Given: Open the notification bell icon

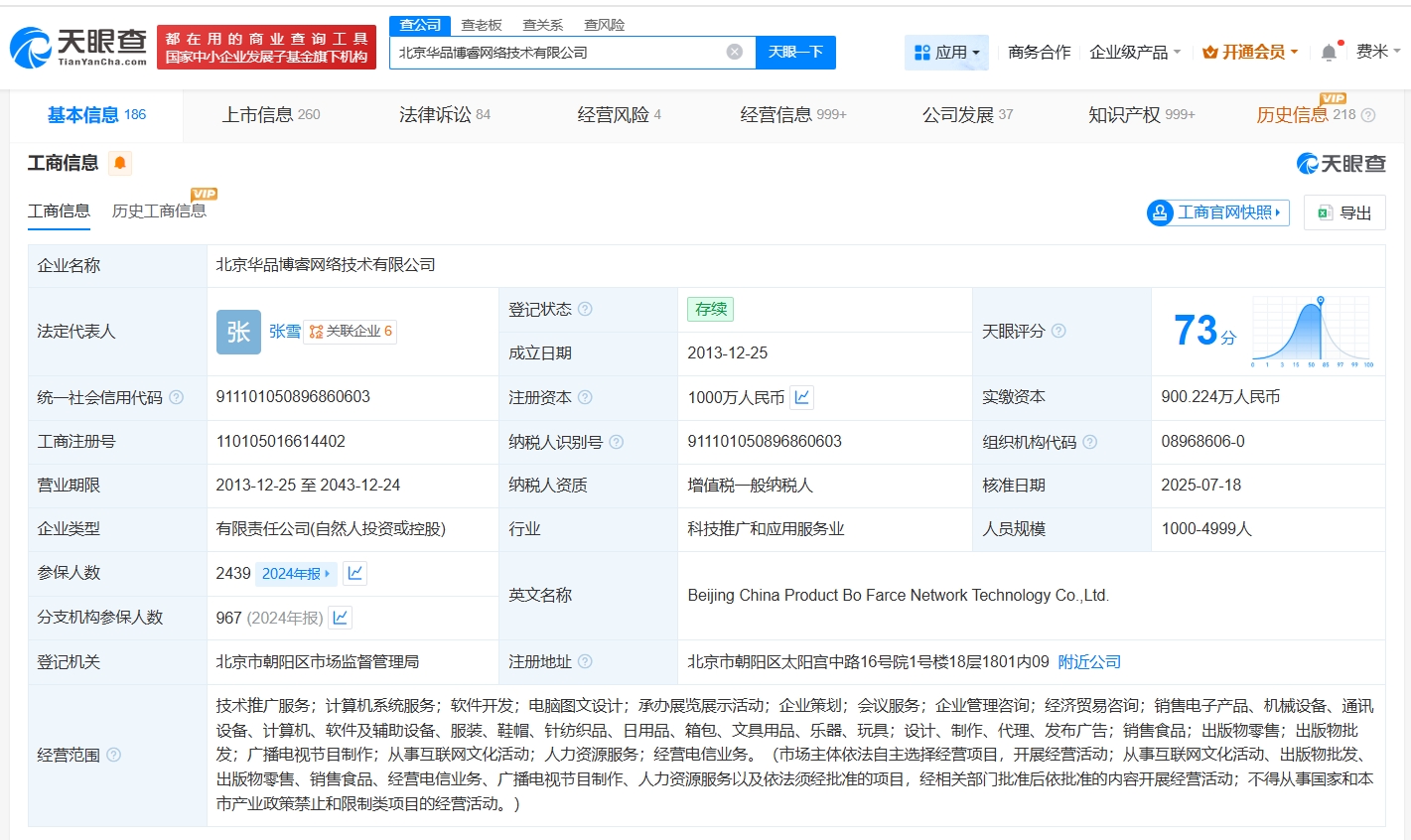Looking at the screenshot, I should point(1328,53).
